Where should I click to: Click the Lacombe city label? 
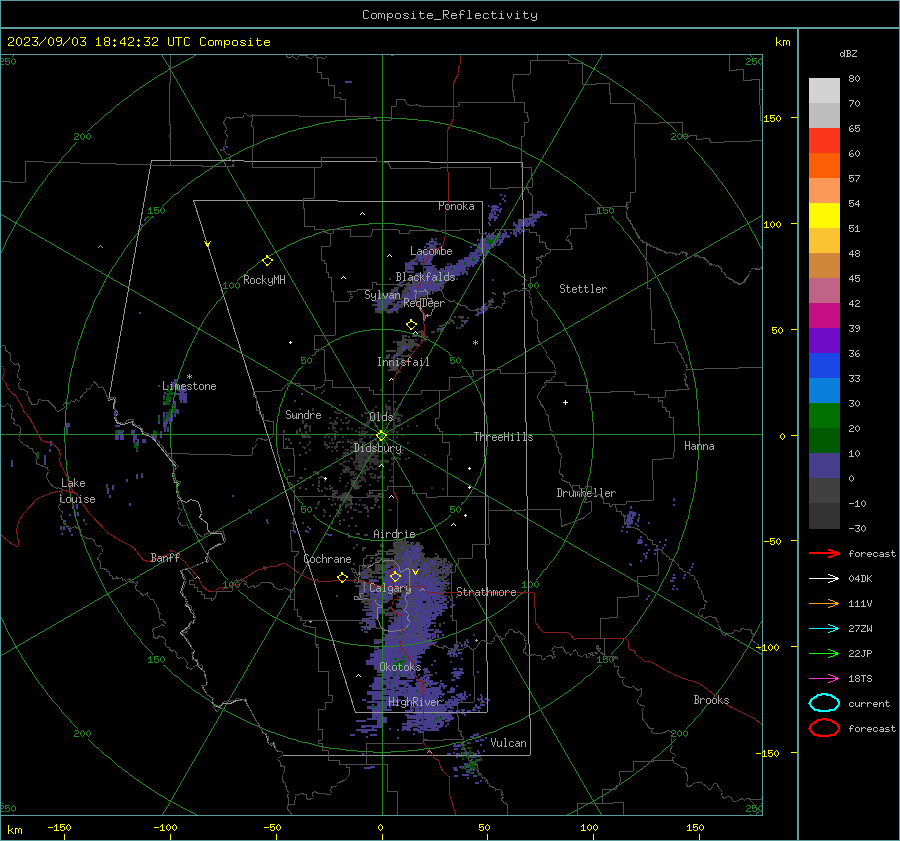[431, 251]
